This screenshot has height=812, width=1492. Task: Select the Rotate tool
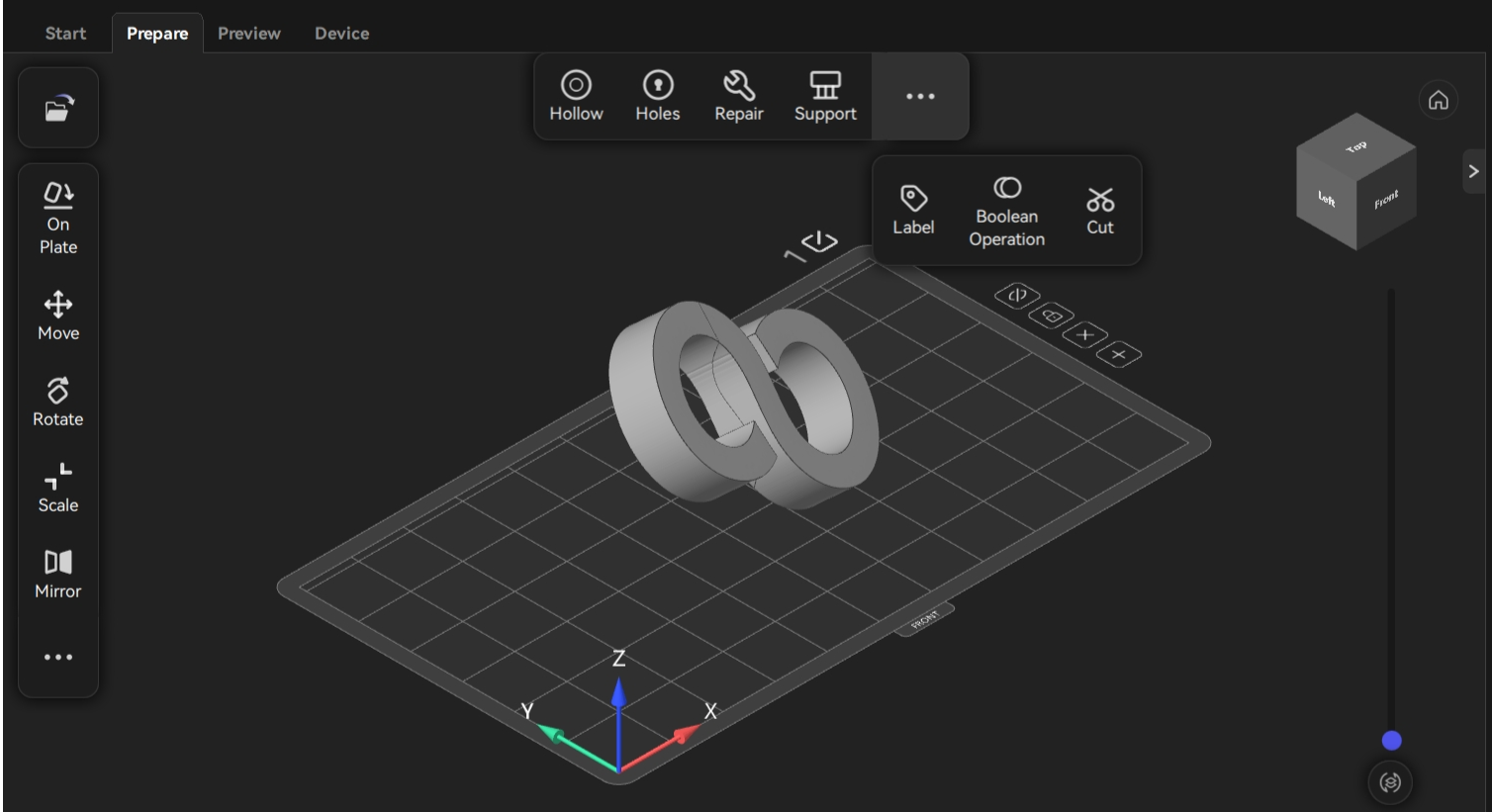point(58,402)
